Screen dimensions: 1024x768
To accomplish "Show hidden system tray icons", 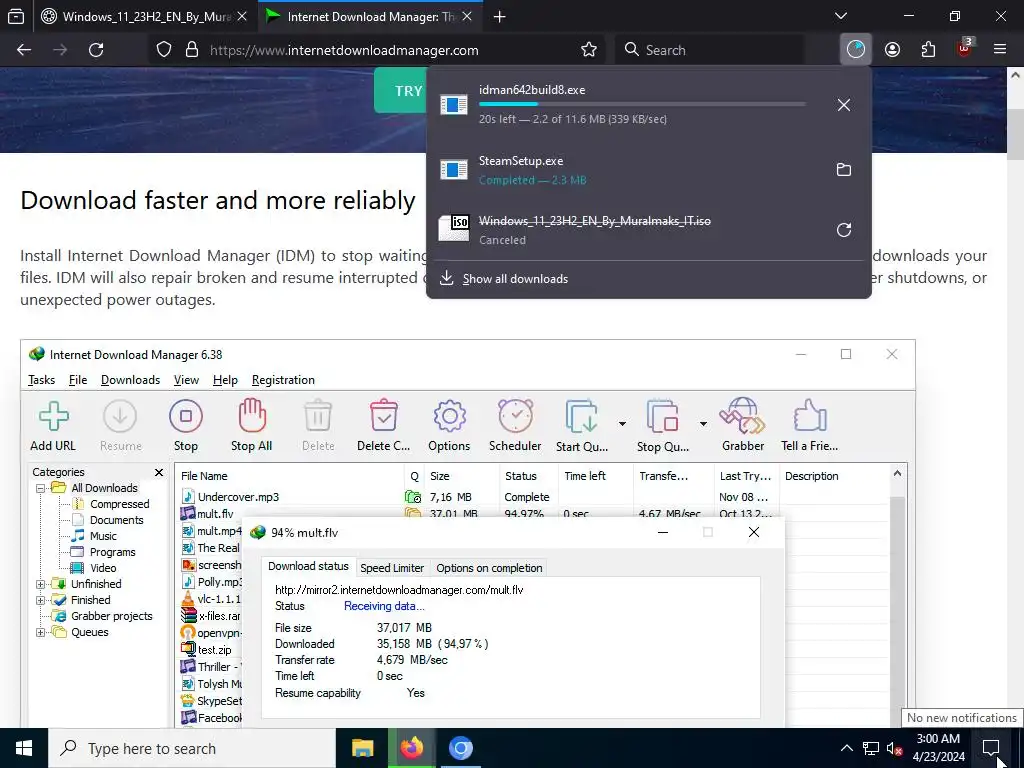I will (846, 748).
